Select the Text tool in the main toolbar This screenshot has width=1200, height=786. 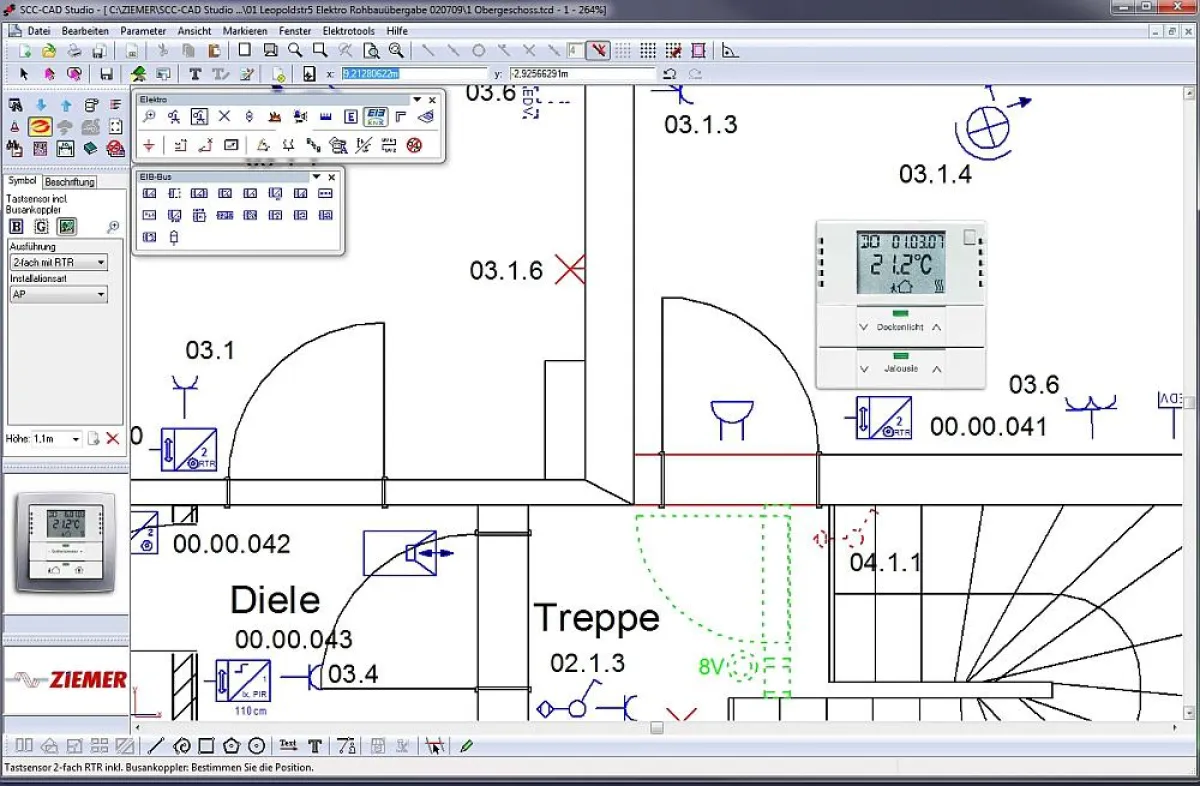[x=196, y=73]
